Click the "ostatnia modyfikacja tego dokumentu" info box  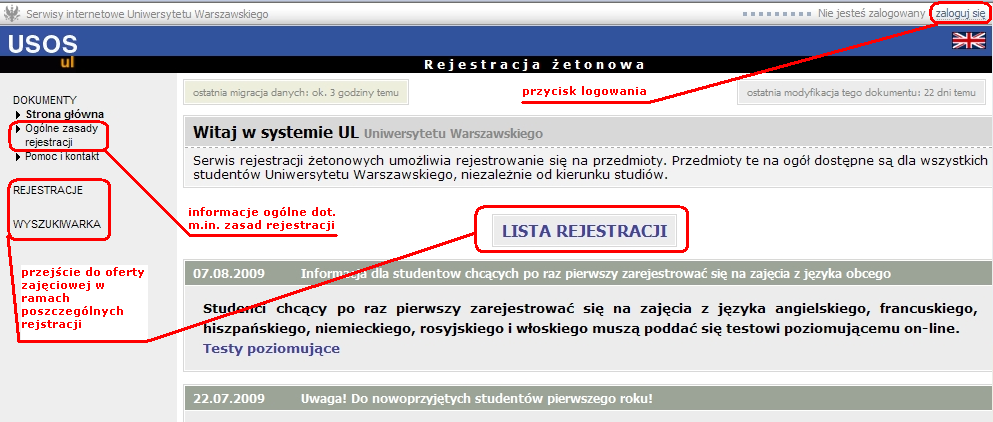[862, 93]
